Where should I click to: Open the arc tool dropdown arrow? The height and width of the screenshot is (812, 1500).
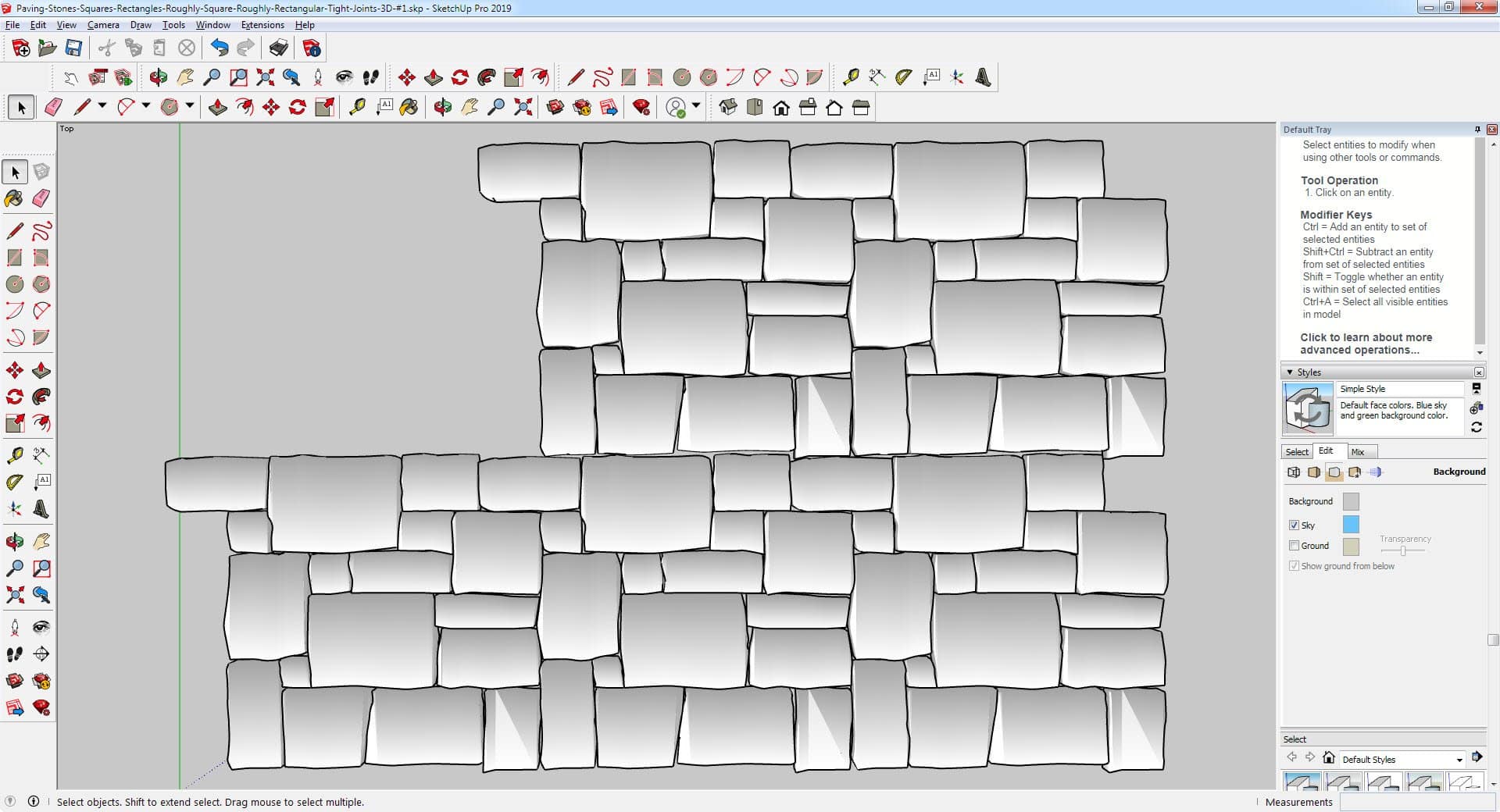pos(145,105)
